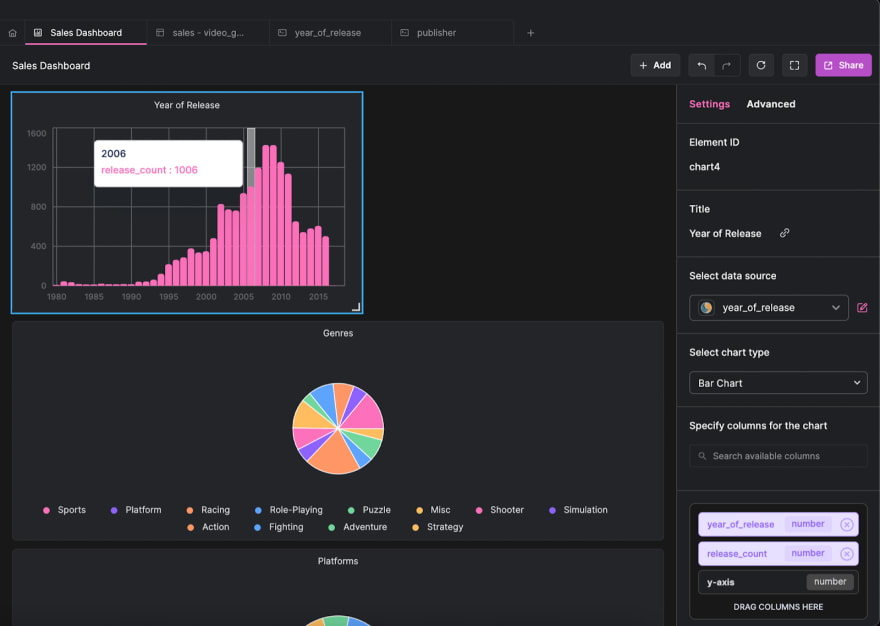Toggle Sports in the Genres legend
The width and height of the screenshot is (880, 626).
(x=65, y=510)
